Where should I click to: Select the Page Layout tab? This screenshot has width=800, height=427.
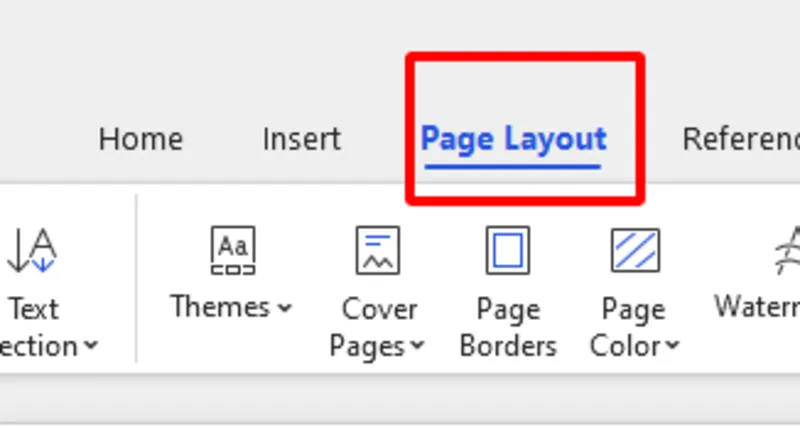click(x=513, y=139)
